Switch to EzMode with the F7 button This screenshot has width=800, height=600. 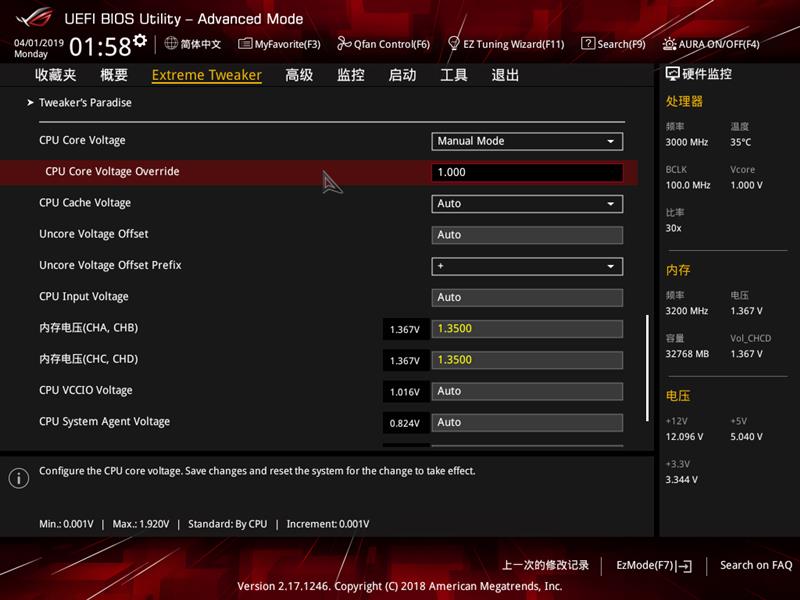650,565
